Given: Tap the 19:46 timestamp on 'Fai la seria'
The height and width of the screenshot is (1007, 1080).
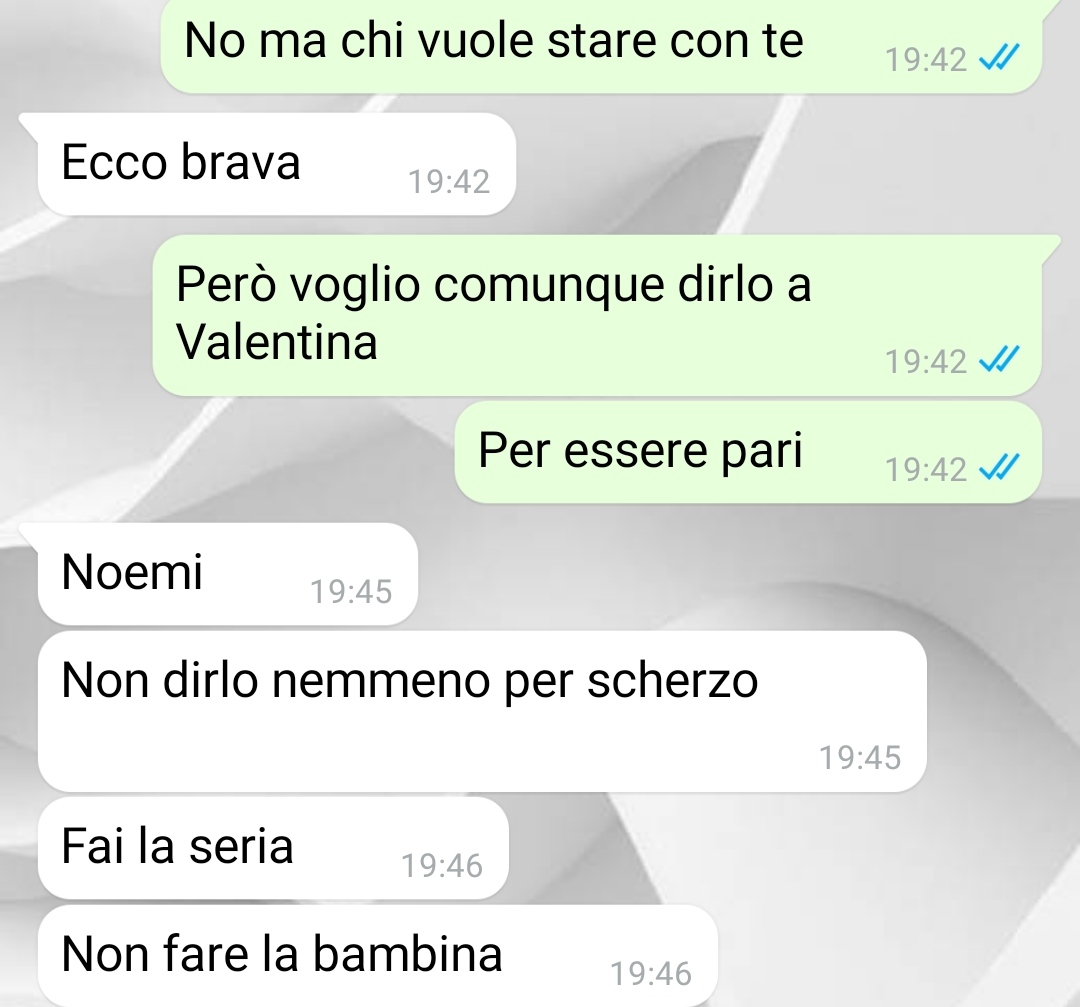Looking at the screenshot, I should click(442, 866).
